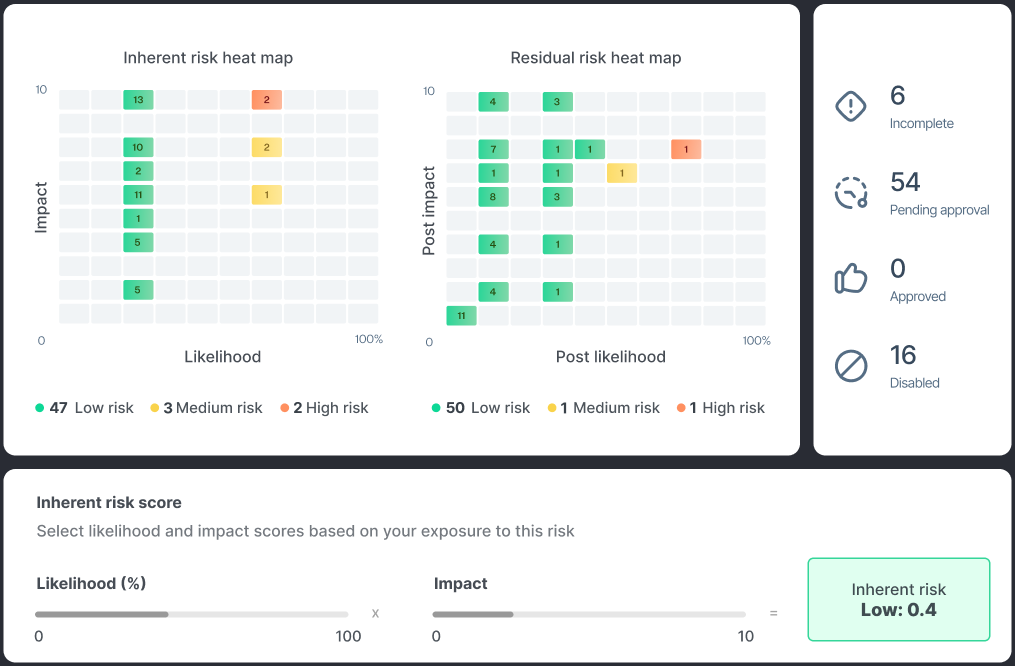This screenshot has width=1015, height=666.
Task: Select the yellow inherent cell showing 1
Action: (x=267, y=195)
